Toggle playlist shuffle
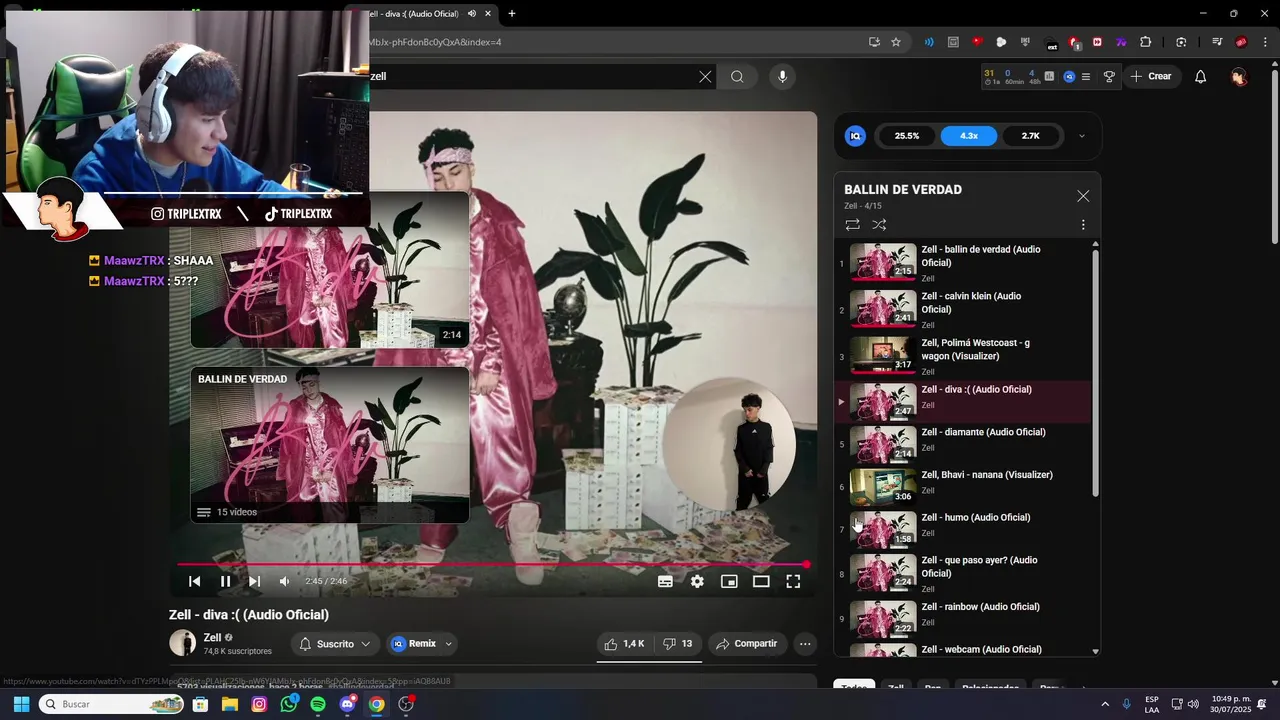Viewport: 1280px width, 720px height. tap(879, 225)
